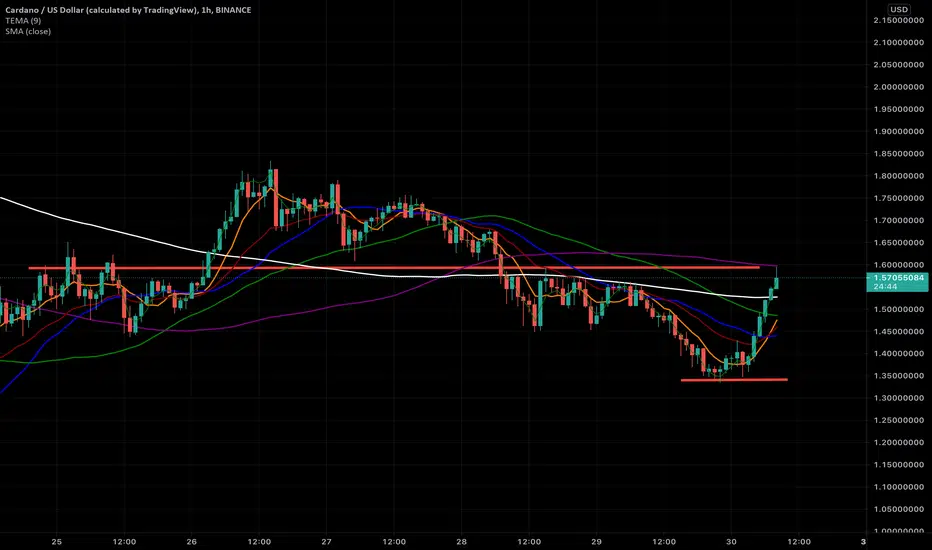Click date label 26 on time axis
Viewport: 932px width, 550px height.
click(x=191, y=542)
